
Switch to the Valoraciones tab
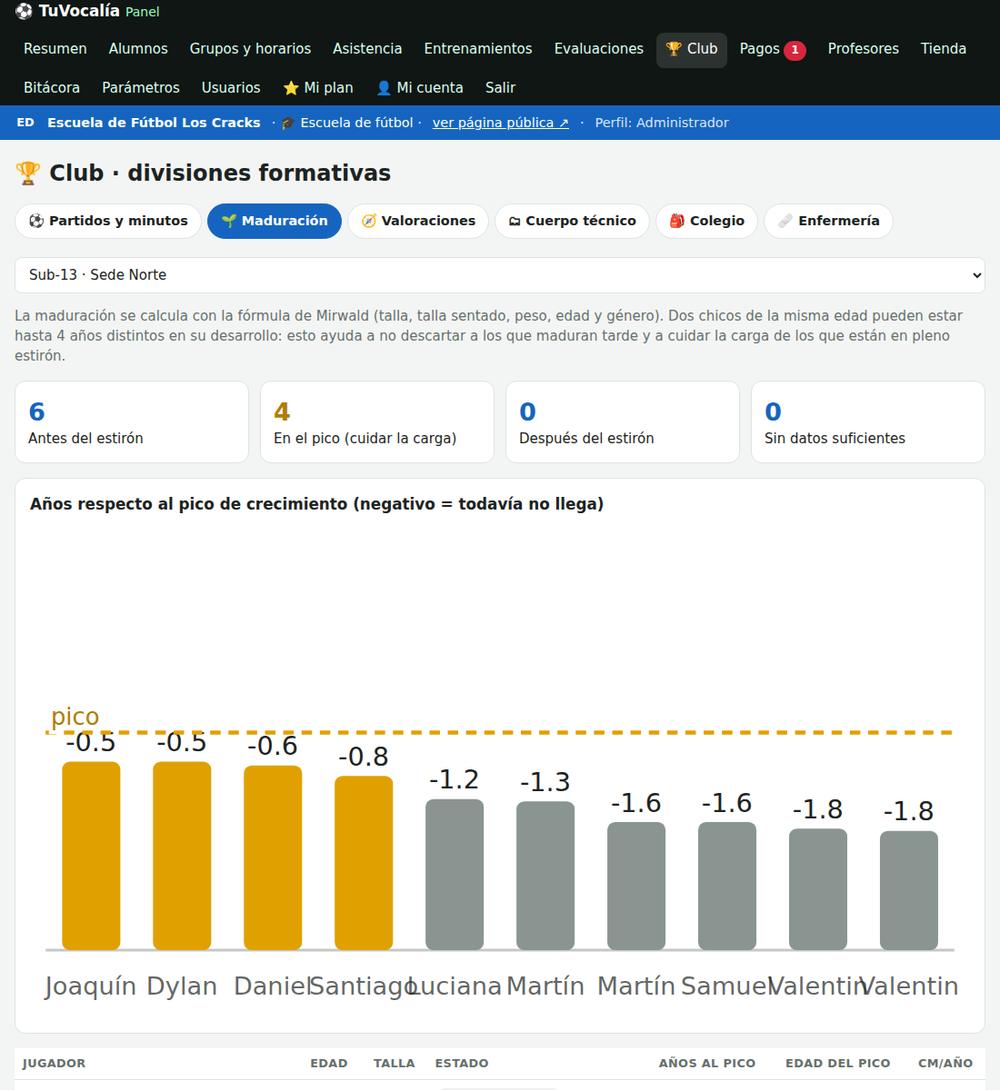point(418,221)
